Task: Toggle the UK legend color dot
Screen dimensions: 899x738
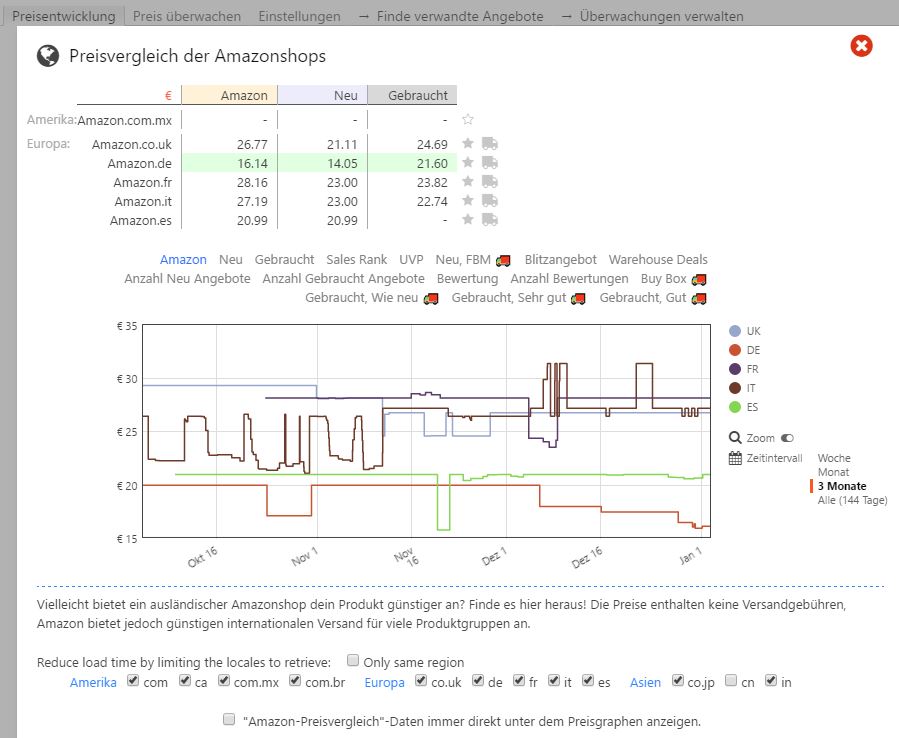Action: 734,331
